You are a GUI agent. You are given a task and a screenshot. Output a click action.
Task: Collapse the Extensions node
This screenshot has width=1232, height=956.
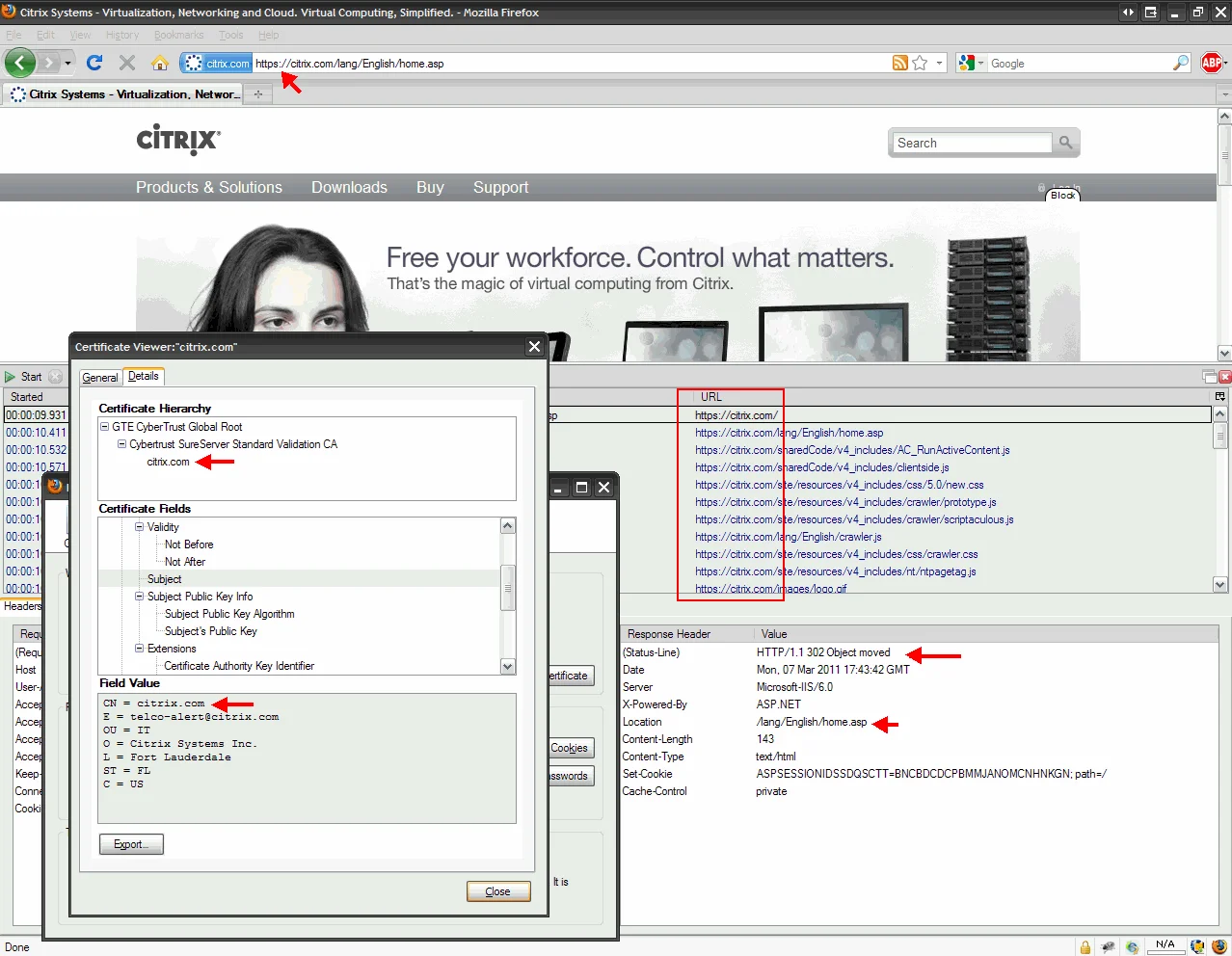[139, 649]
